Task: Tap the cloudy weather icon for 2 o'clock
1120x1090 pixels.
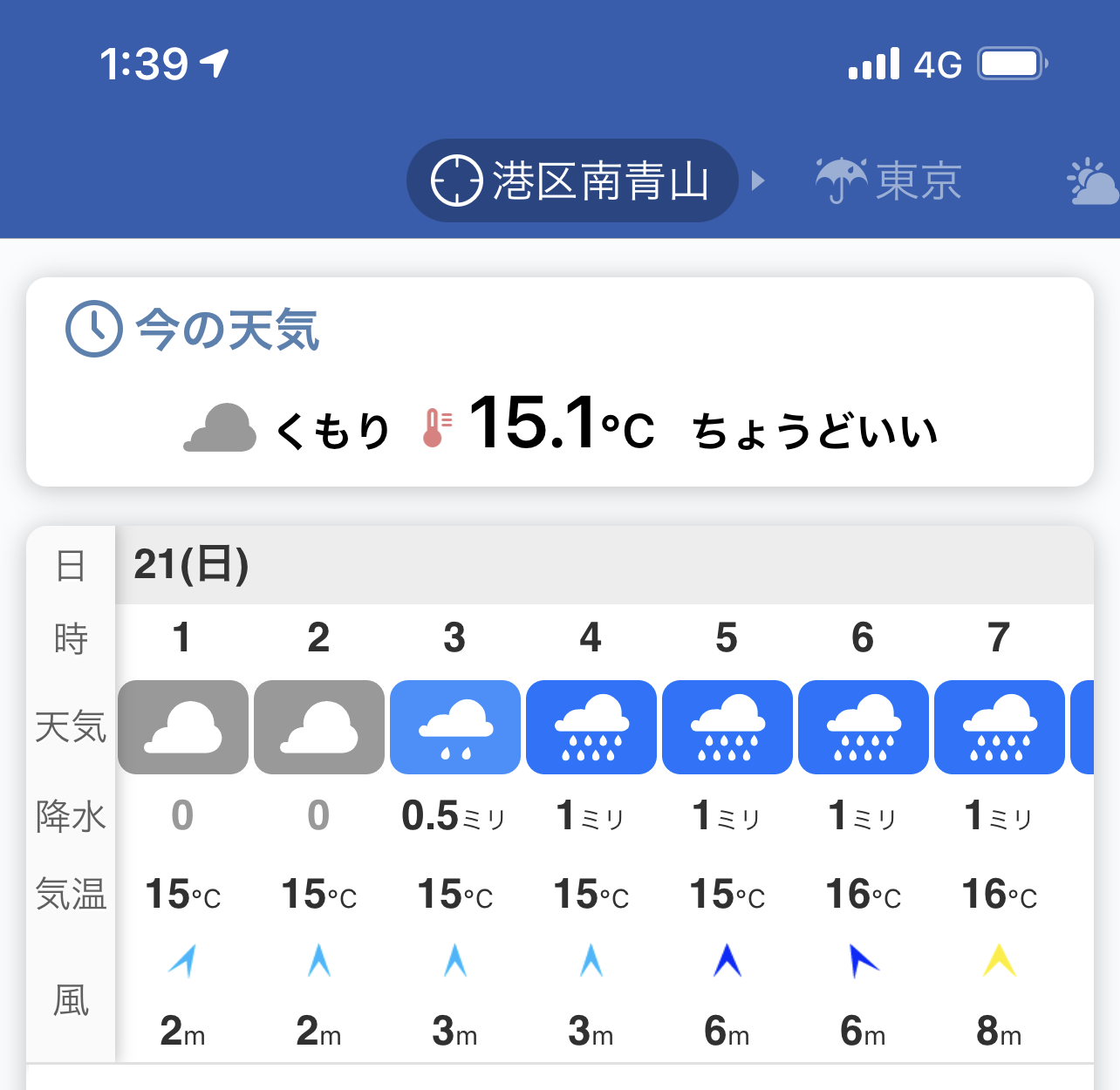Action: click(x=319, y=727)
